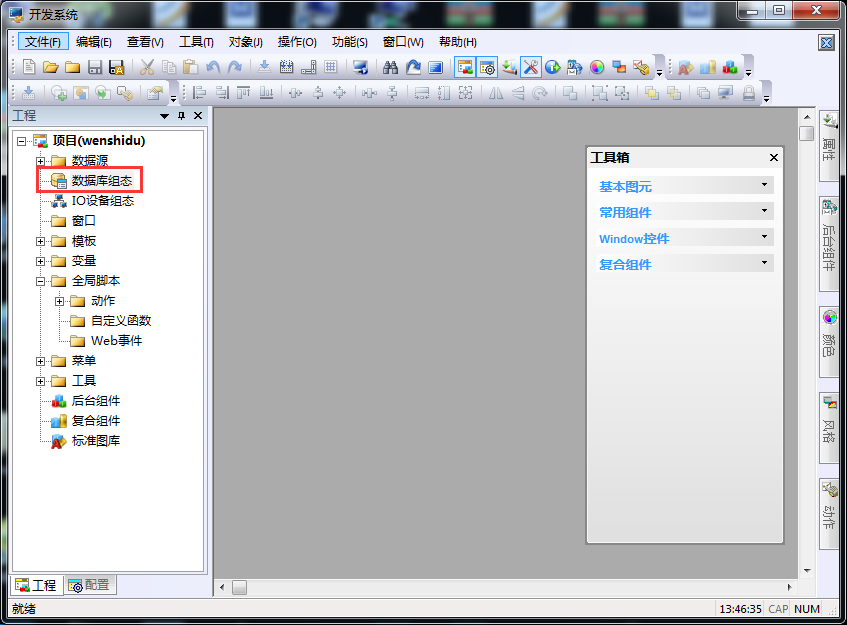The width and height of the screenshot is (847, 625).
Task: Open the 查看(V) menu
Action: [145, 42]
